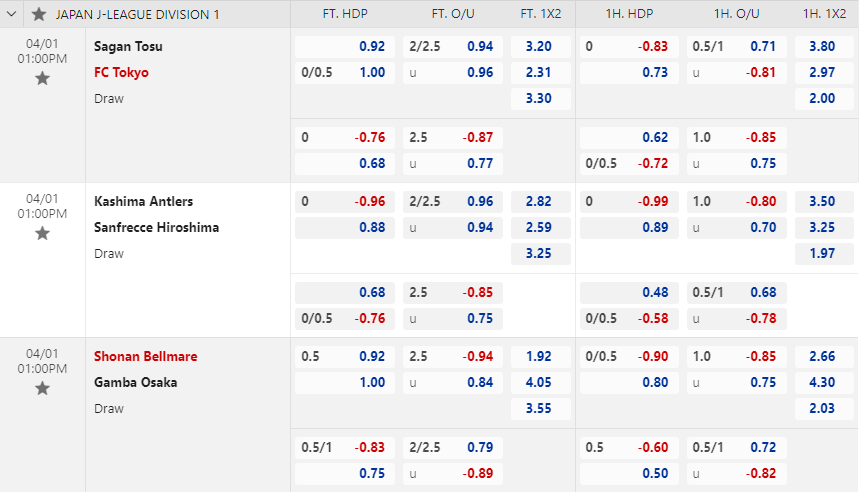
Task: Select Shonan Bellmare 1H 1X2 odds 2.66
Action: [x=824, y=357]
